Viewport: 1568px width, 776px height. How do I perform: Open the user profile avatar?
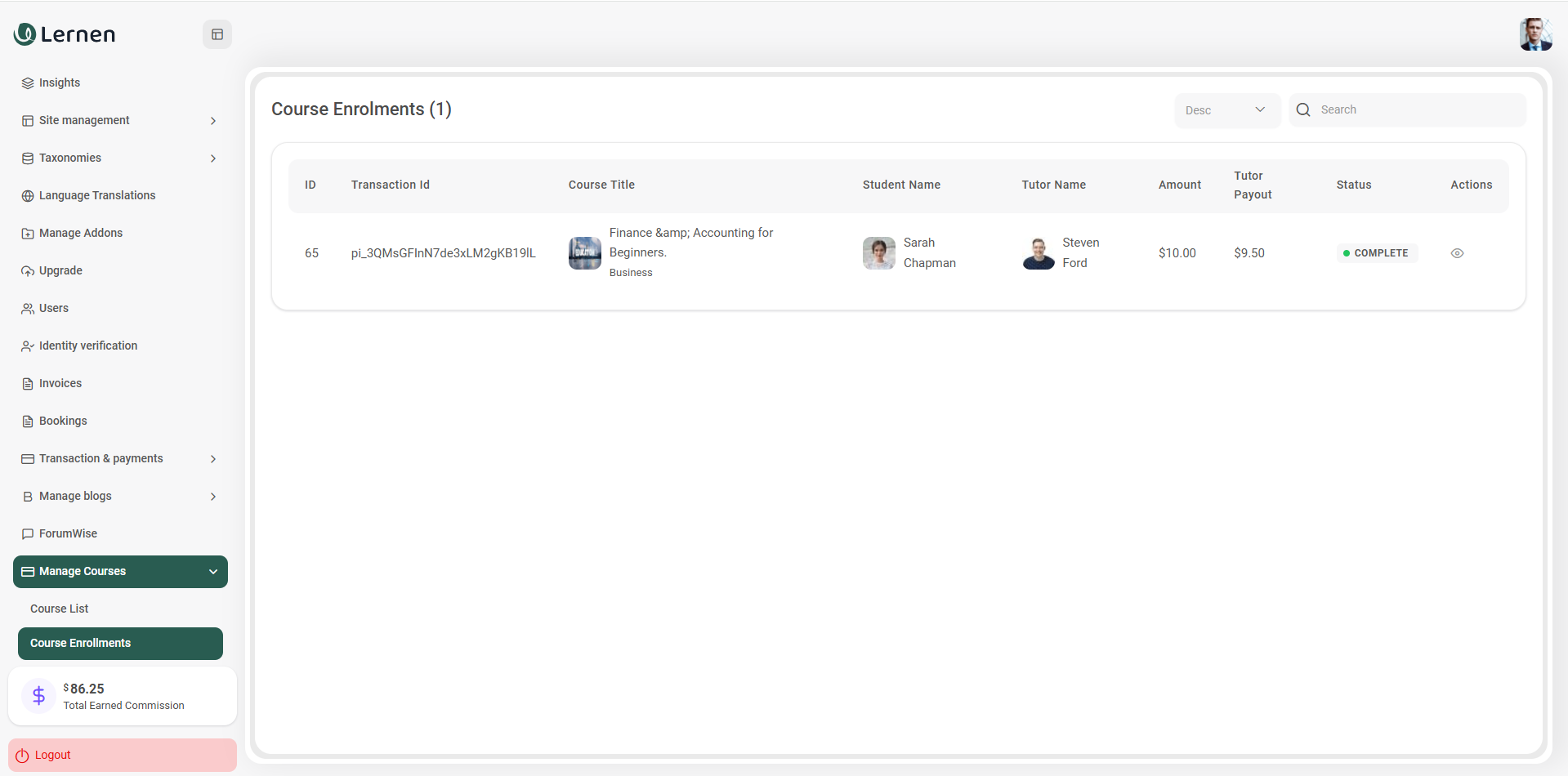[1534, 34]
